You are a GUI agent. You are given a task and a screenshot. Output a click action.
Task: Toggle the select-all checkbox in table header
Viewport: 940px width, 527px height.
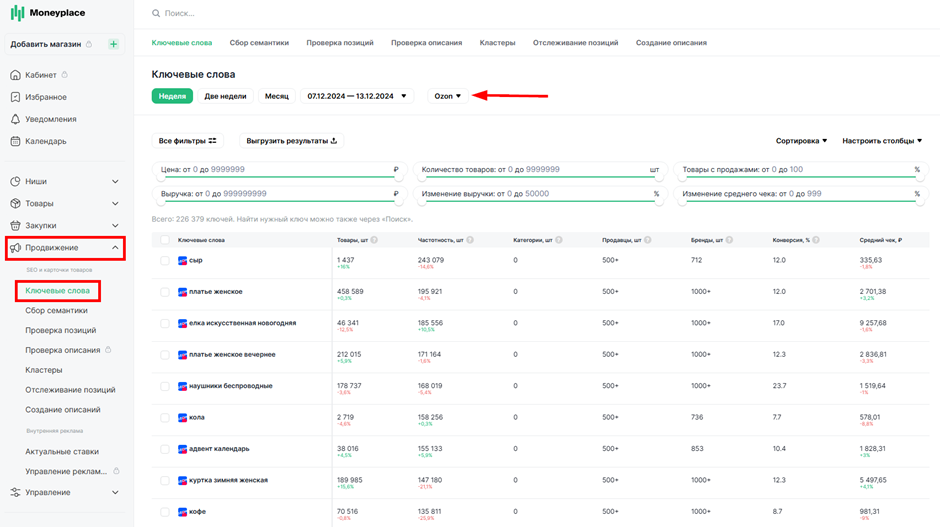[165, 240]
